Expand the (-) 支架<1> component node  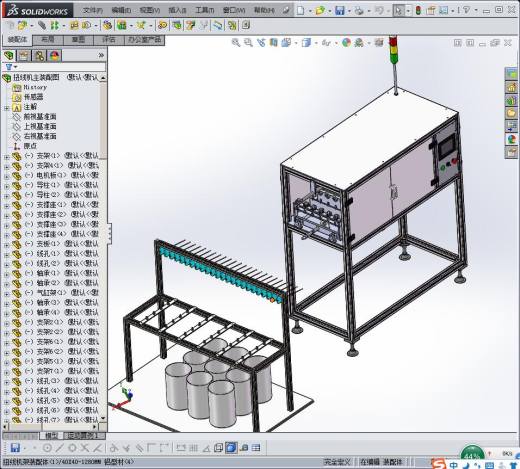6,156
